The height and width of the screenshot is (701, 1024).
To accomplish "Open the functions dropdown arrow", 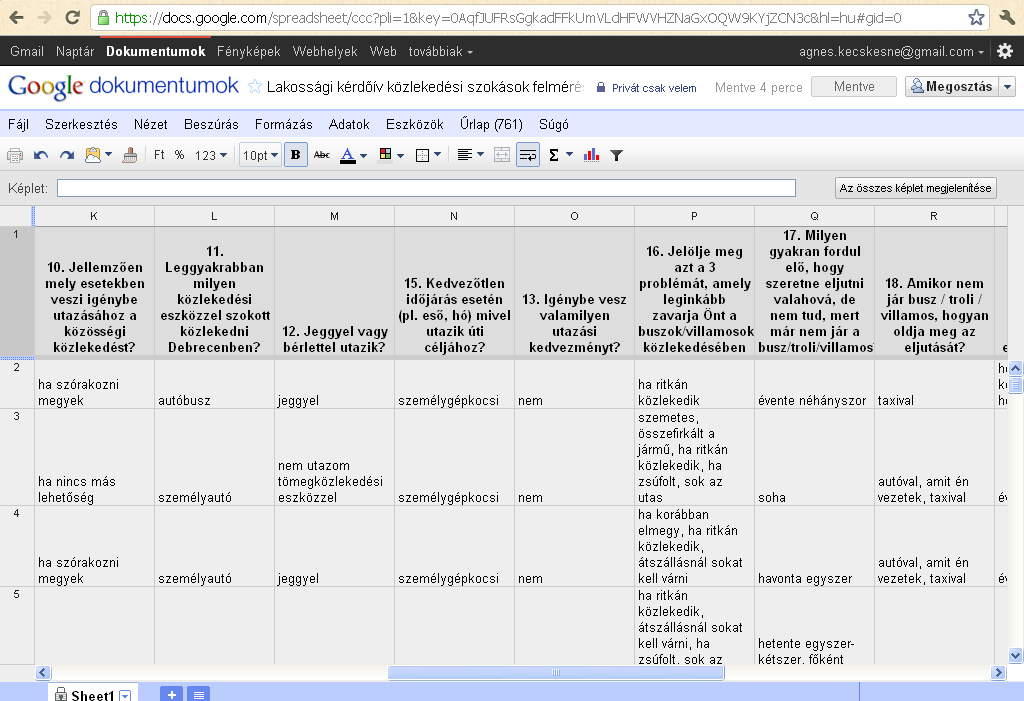I will [569, 155].
